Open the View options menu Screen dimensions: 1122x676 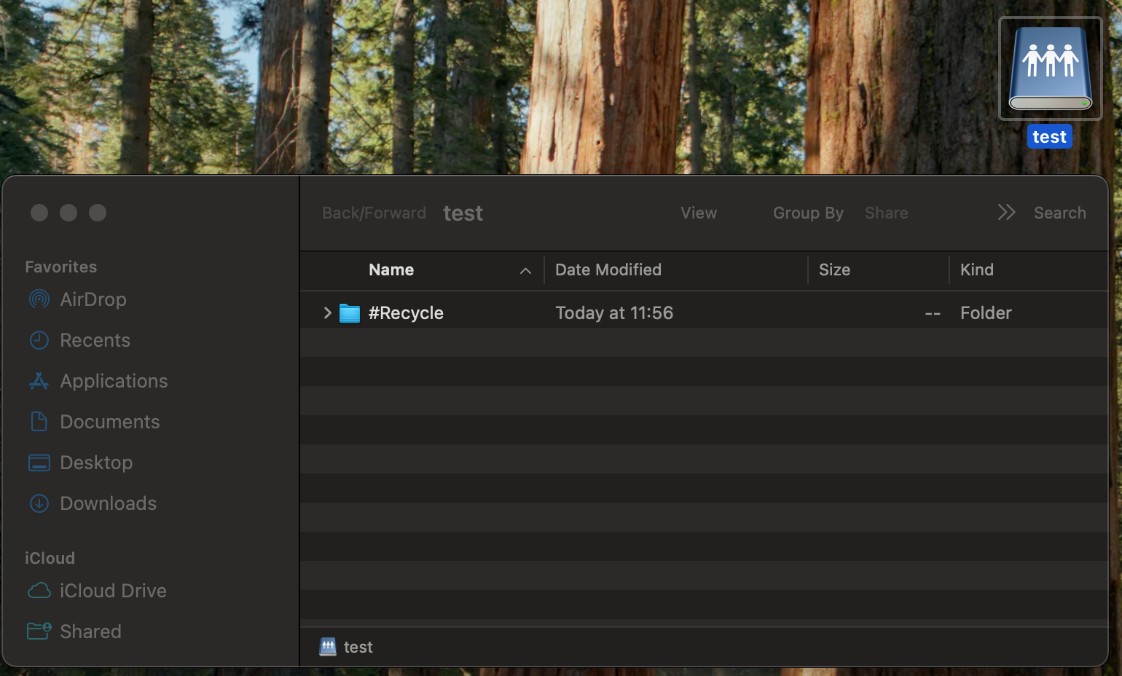pos(698,213)
